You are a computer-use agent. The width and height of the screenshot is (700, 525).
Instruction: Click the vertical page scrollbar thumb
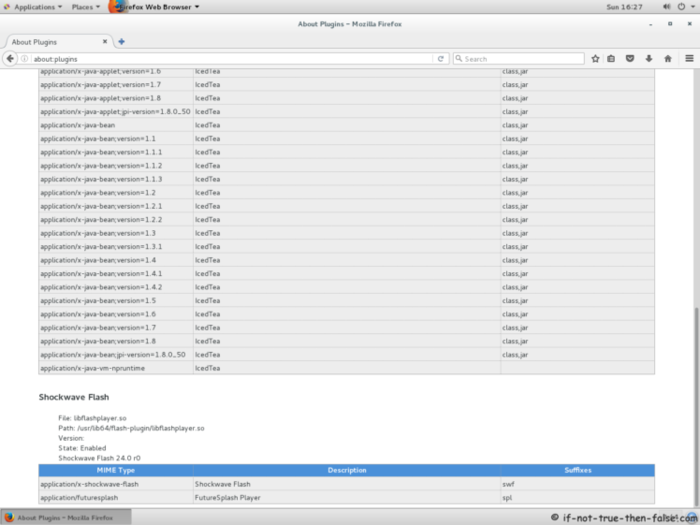(696, 406)
